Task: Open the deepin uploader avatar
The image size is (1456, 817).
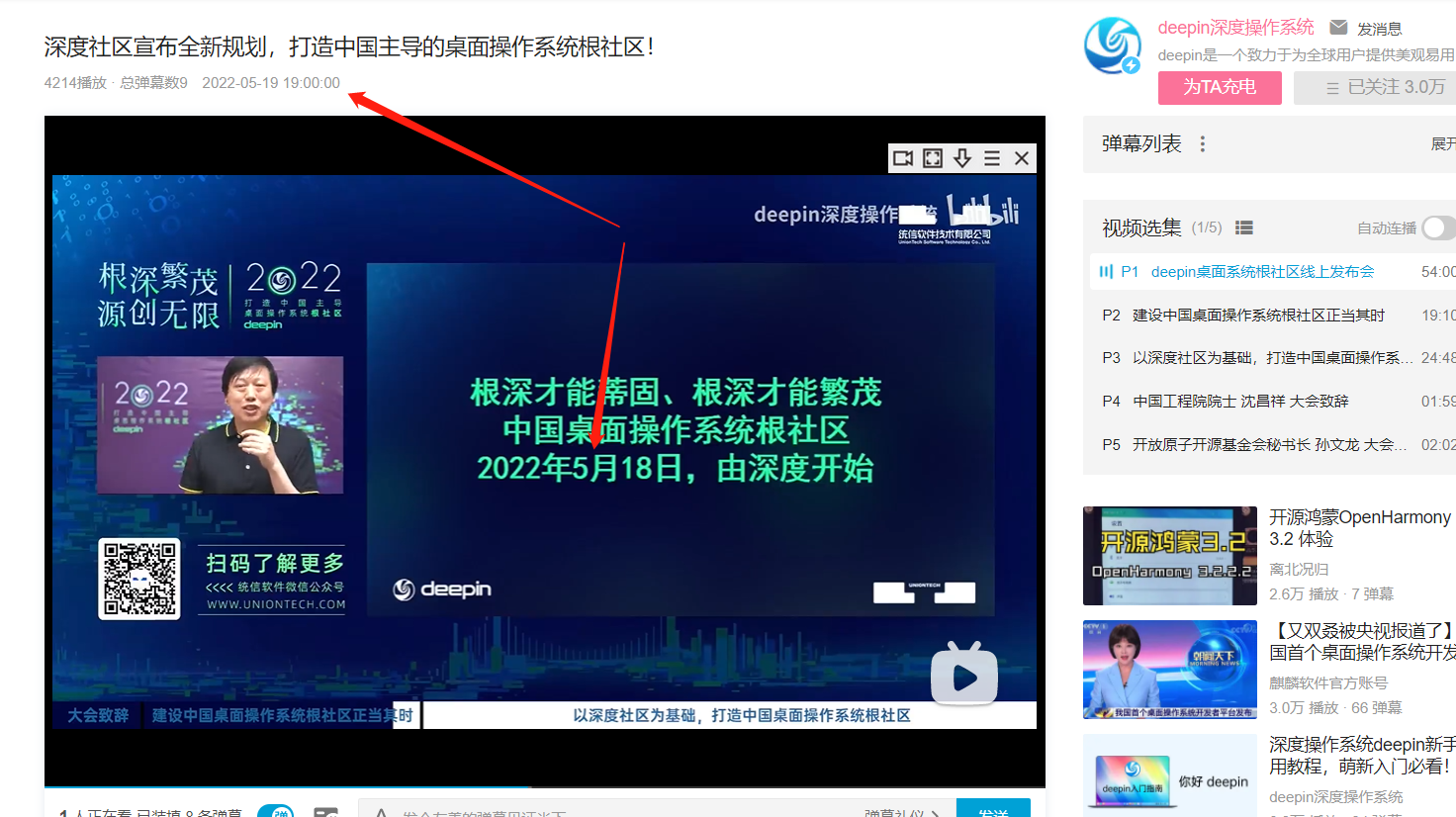Action: 1113,45
